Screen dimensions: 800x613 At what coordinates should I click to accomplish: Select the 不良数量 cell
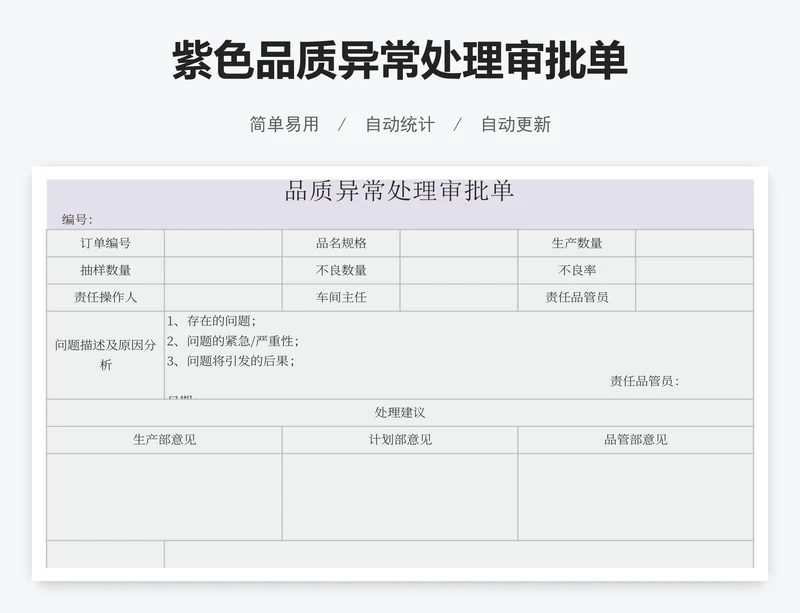(341, 270)
